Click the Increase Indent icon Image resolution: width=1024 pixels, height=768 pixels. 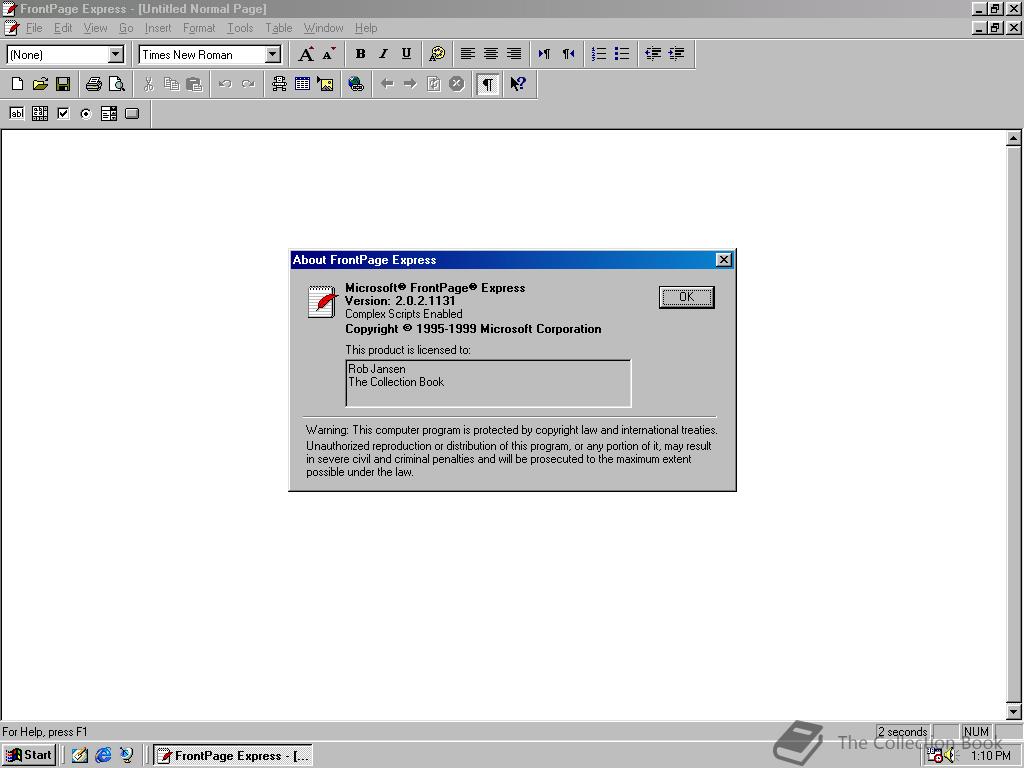point(676,54)
